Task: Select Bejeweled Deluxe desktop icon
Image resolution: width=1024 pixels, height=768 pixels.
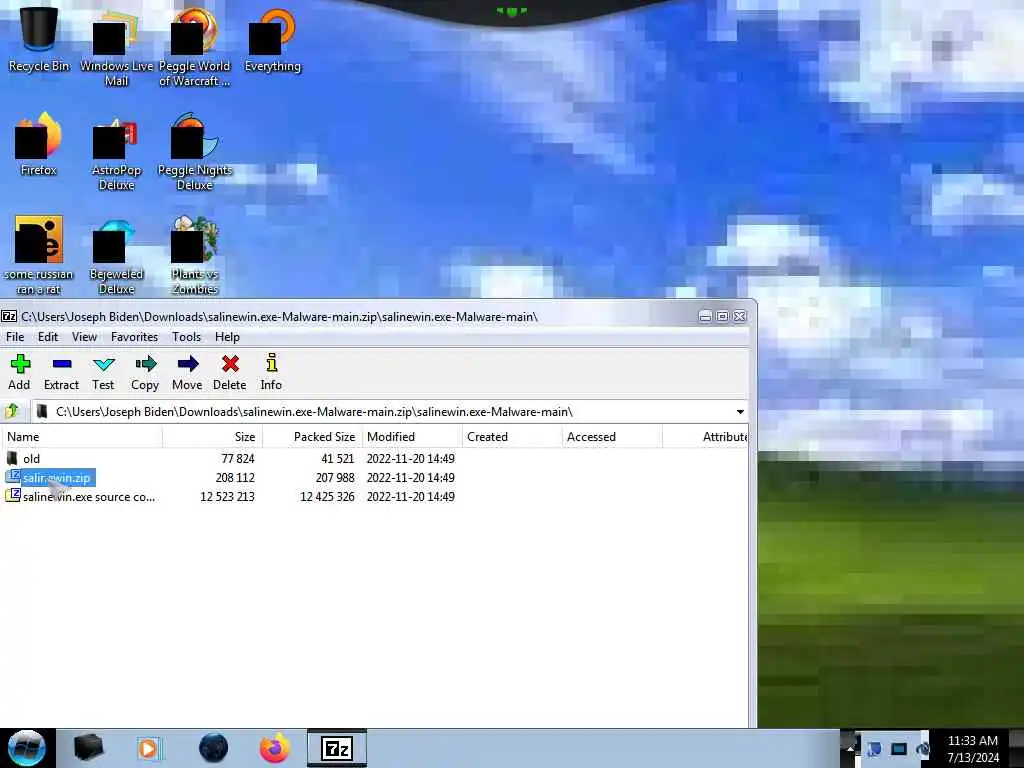Action: (116, 256)
